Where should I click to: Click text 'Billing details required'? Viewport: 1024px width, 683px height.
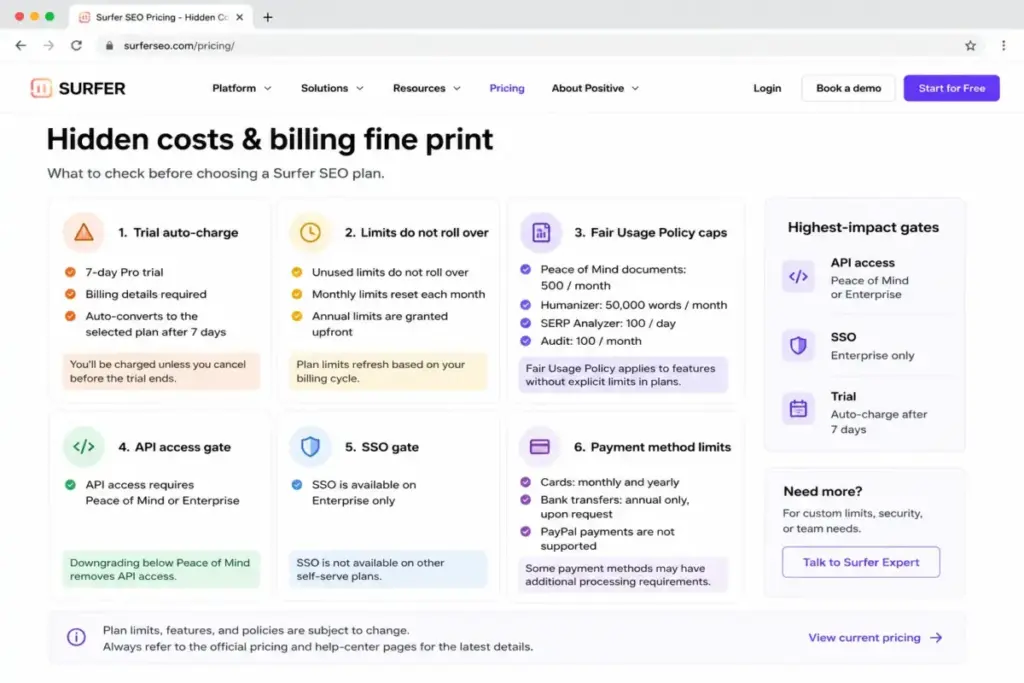[x=146, y=294]
